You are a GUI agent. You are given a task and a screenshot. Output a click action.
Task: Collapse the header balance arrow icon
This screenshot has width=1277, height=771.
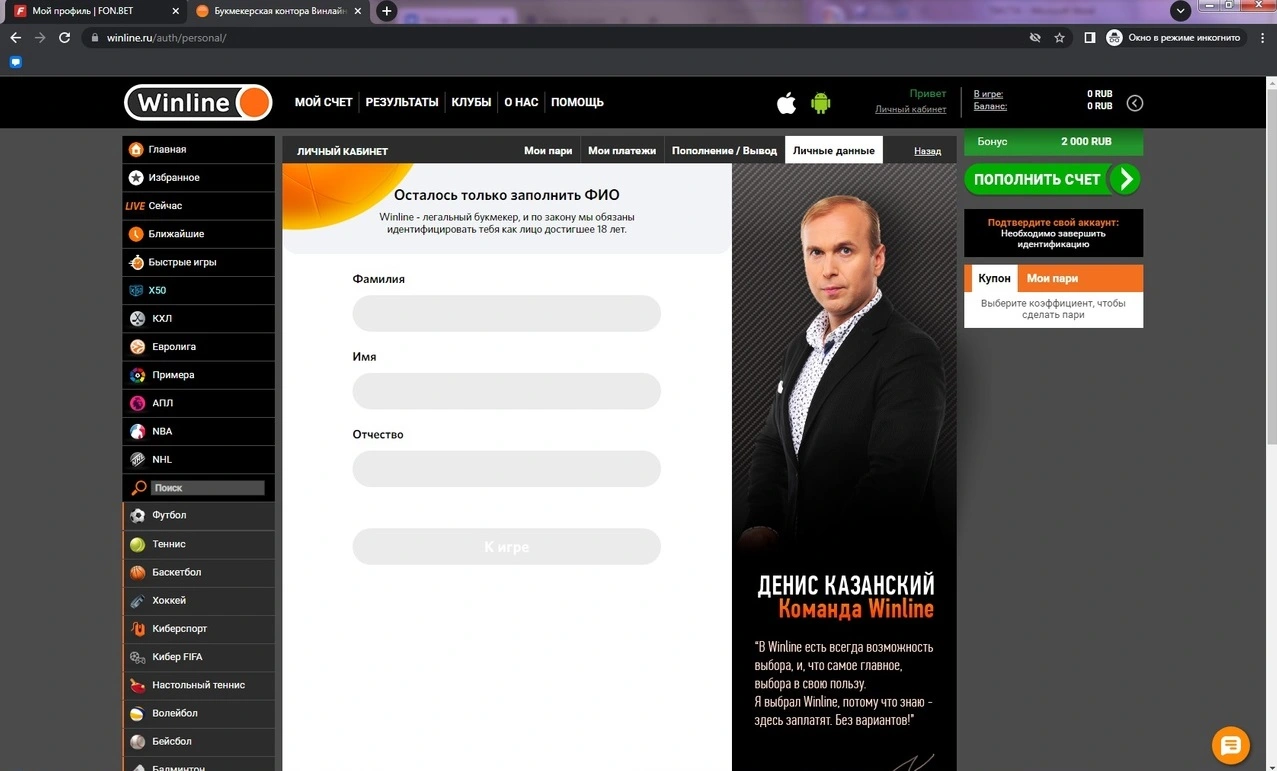coord(1135,102)
